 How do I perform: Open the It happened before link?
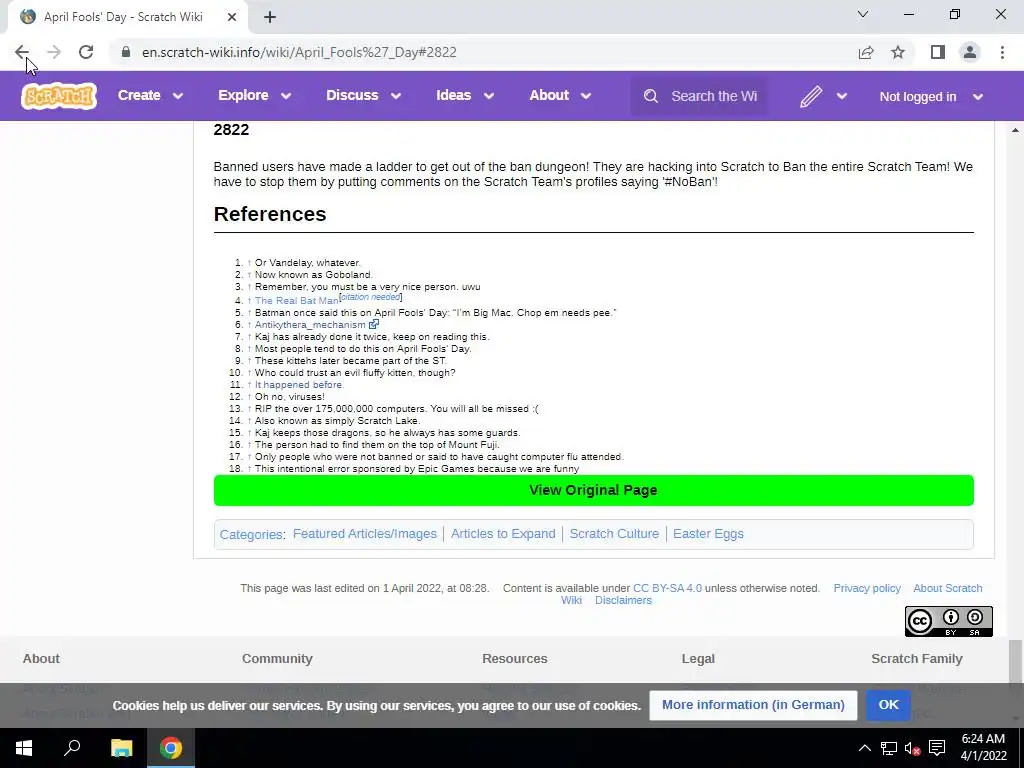click(x=298, y=385)
